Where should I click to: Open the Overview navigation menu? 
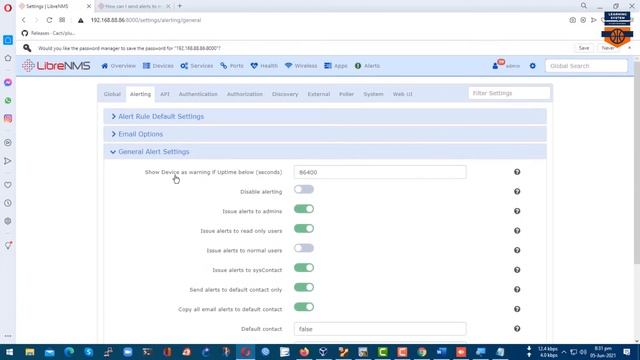118,66
